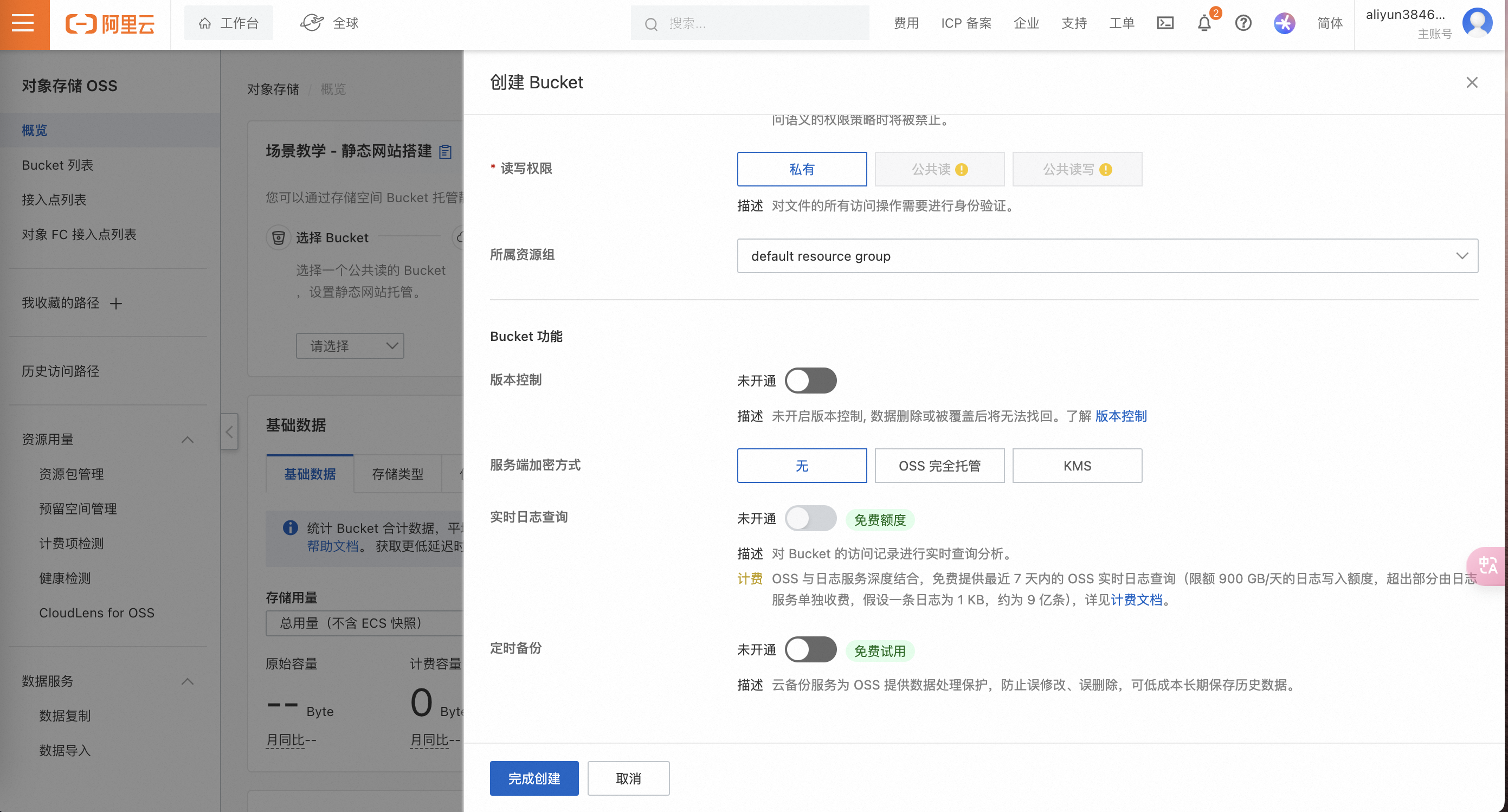1508x812 pixels.
Task: Open the 版本控制 documentation link
Action: point(1120,416)
